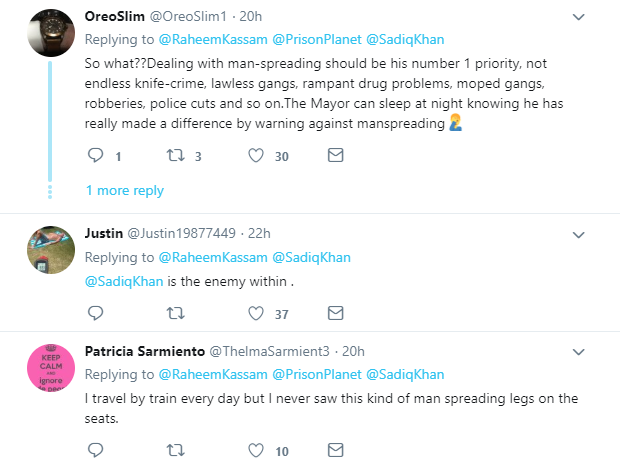Viewport: 620px width, 463px height.
Task: Retweet OreoSlim's manspreading tweet
Action: 176,155
